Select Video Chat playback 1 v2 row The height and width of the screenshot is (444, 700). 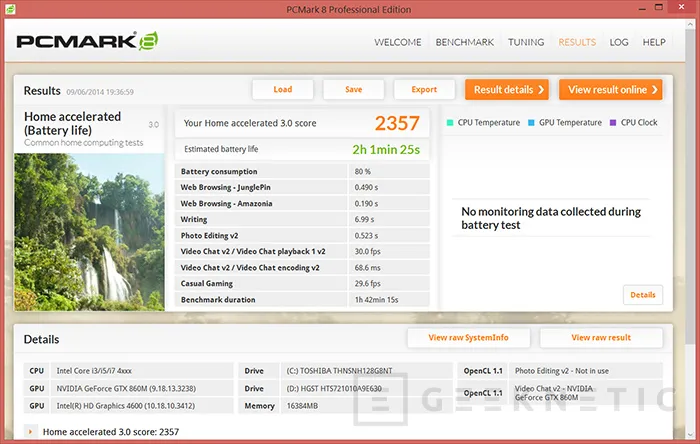(302, 252)
